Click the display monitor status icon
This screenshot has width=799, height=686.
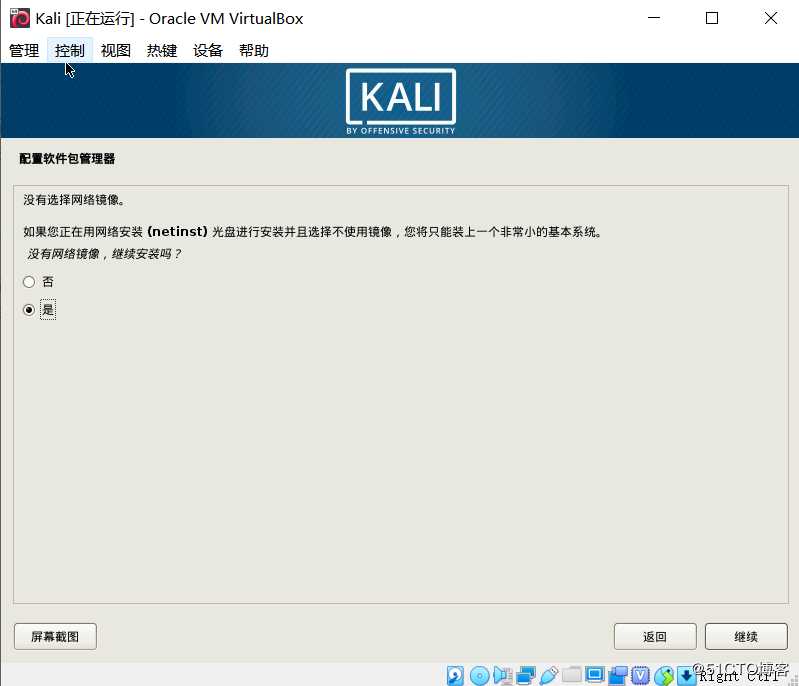(594, 675)
